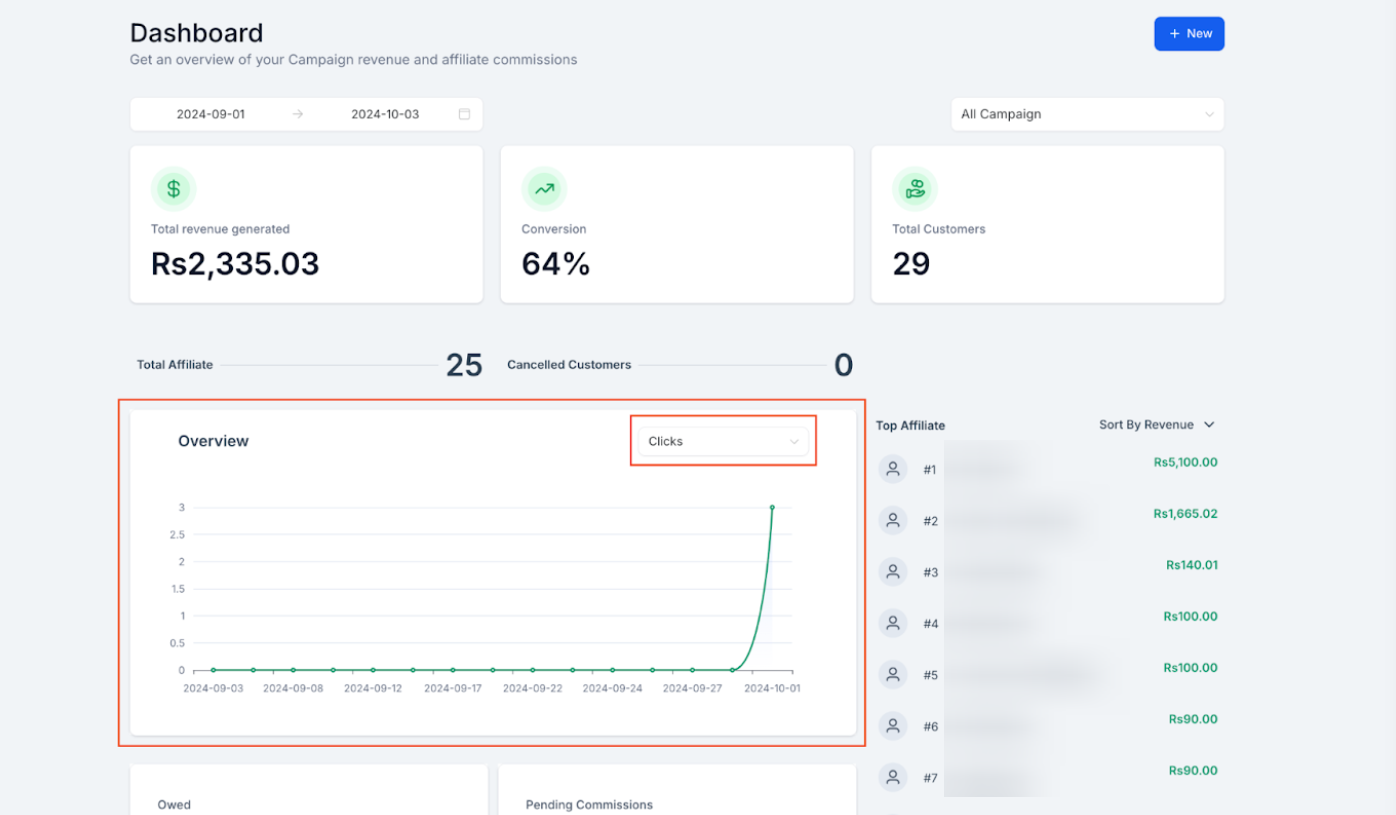The height and width of the screenshot is (815, 1396).
Task: Click the 64% conversion value
Action: tap(556, 264)
